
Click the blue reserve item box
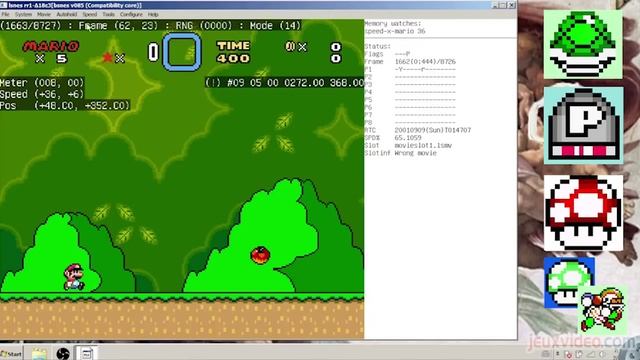click(x=182, y=52)
